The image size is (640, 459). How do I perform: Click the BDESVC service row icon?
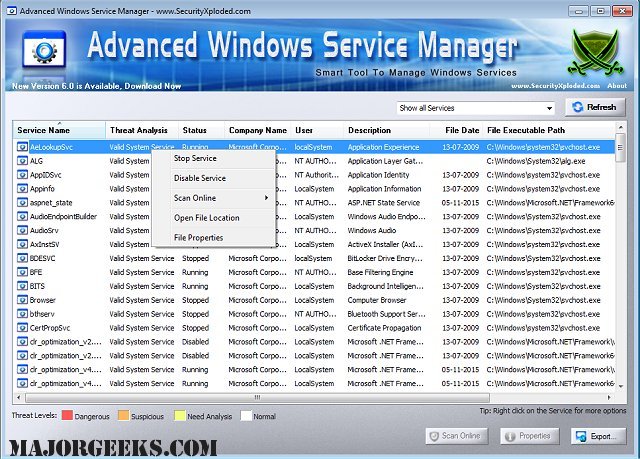click(x=22, y=258)
